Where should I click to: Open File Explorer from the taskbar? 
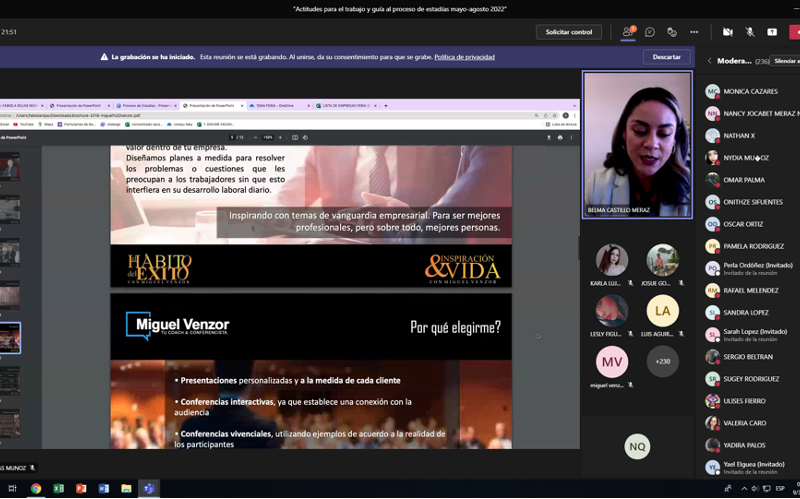click(126, 488)
